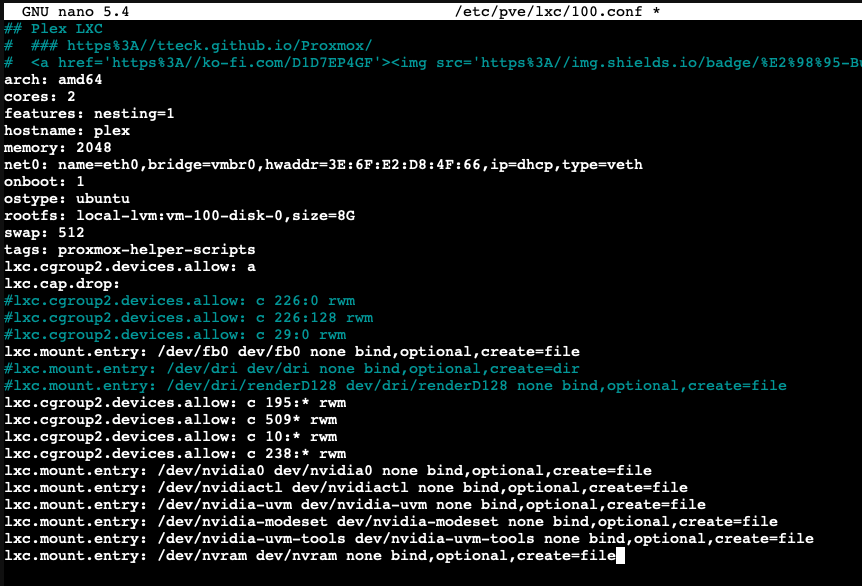This screenshot has height=586, width=862.
Task: Click the /dev/fb0 mount entry line
Action: (292, 351)
